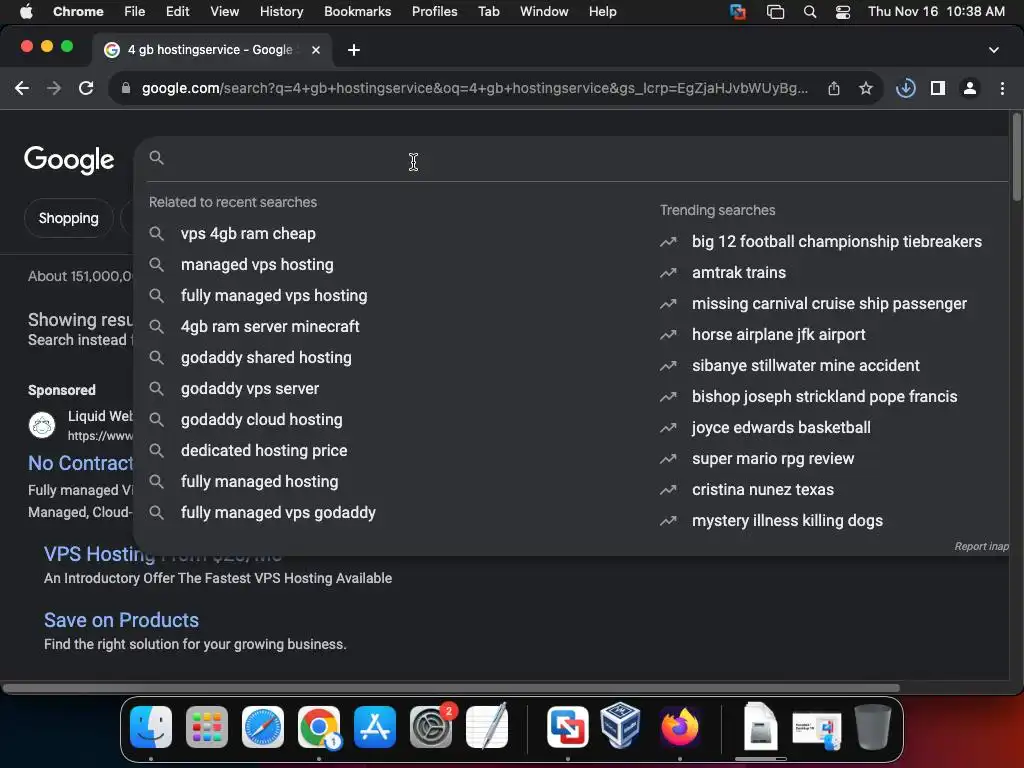Go forward with the browser forward arrow

54,88
